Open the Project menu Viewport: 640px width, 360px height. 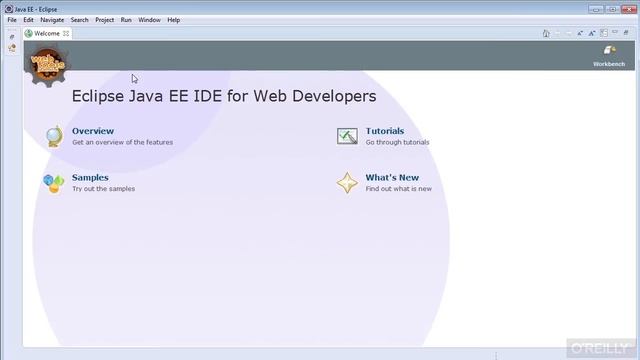(x=104, y=20)
